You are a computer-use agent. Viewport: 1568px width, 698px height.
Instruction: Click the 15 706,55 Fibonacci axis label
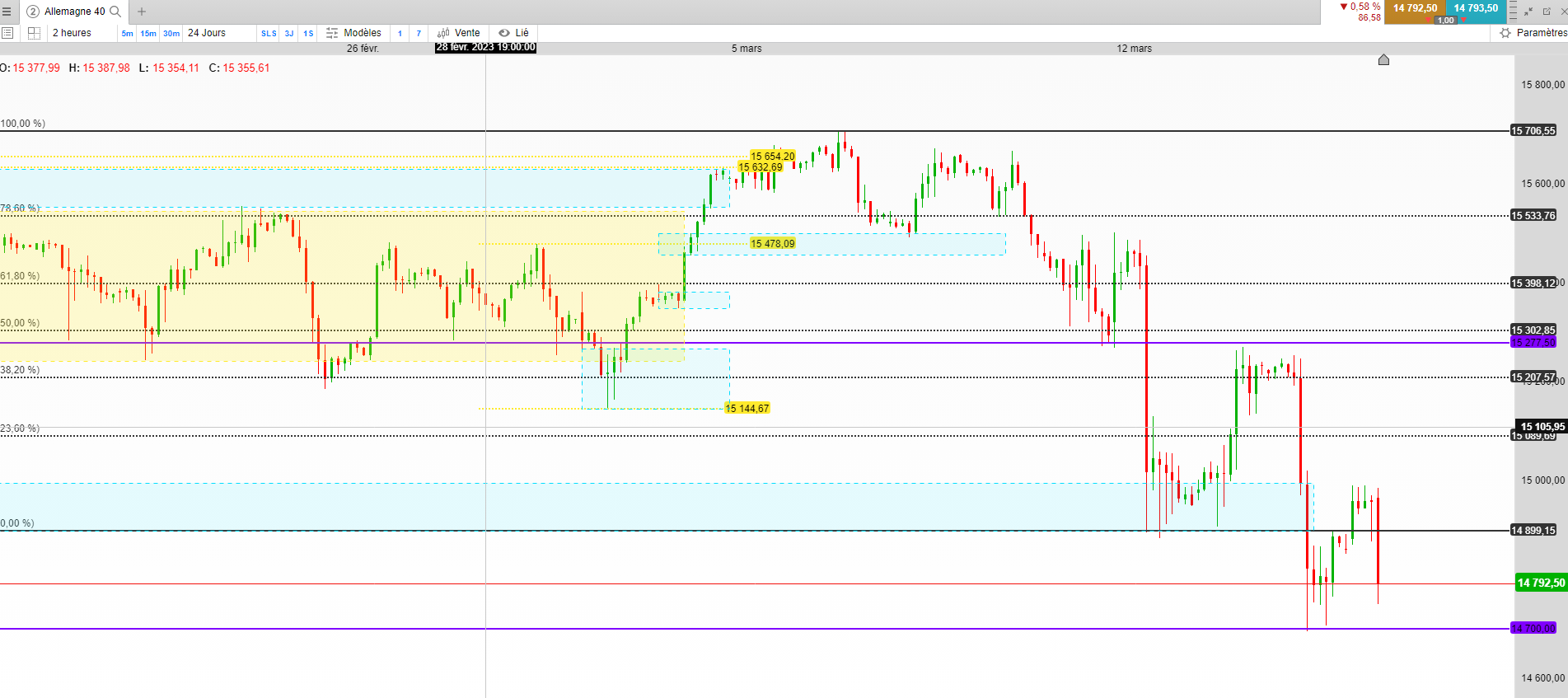pos(1533,131)
